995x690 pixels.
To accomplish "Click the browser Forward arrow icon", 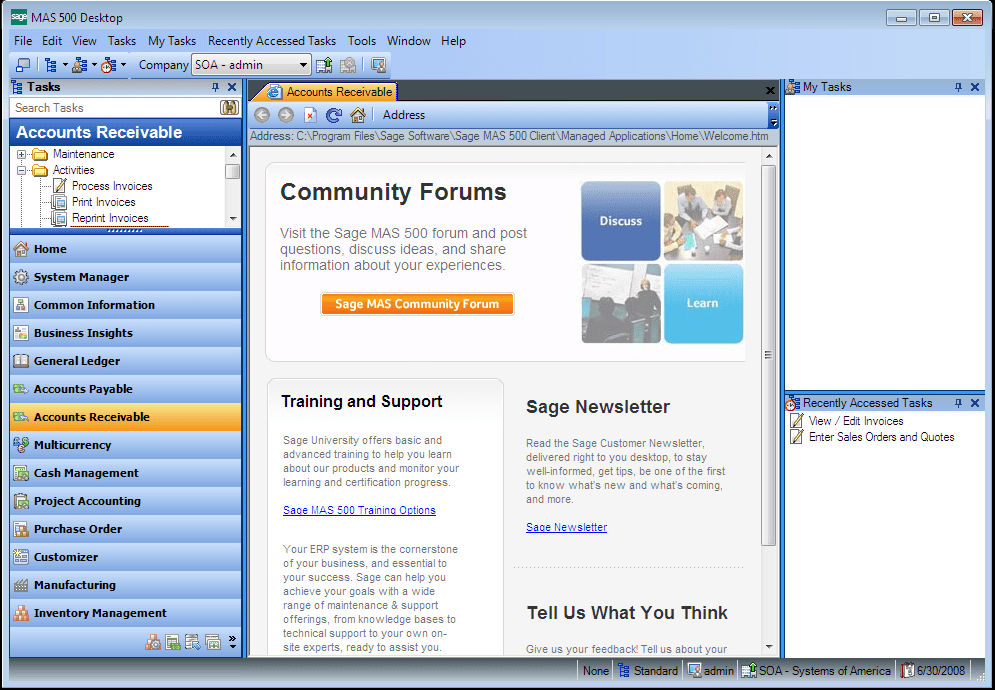I will [x=286, y=115].
